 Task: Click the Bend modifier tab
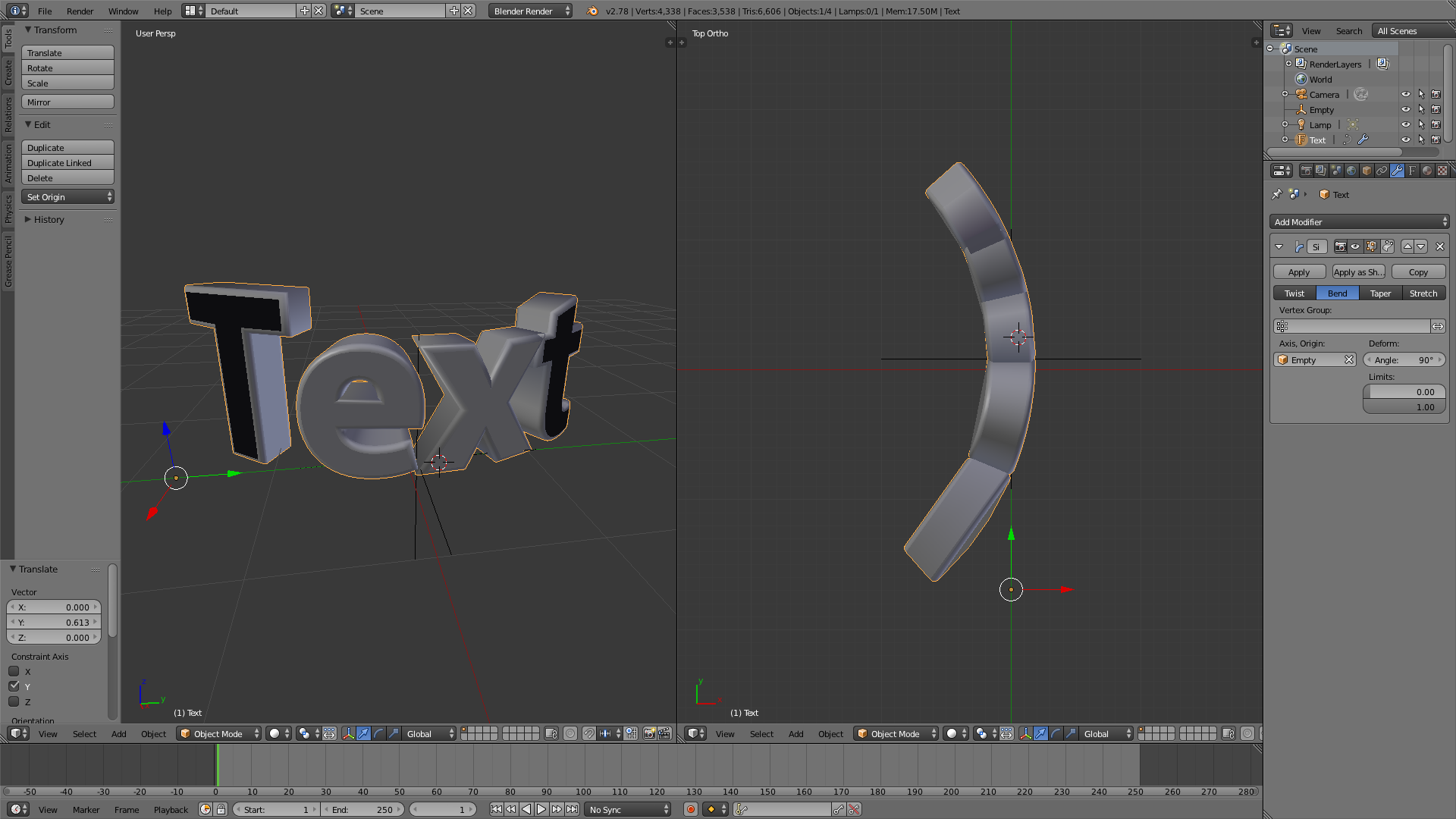[1337, 293]
